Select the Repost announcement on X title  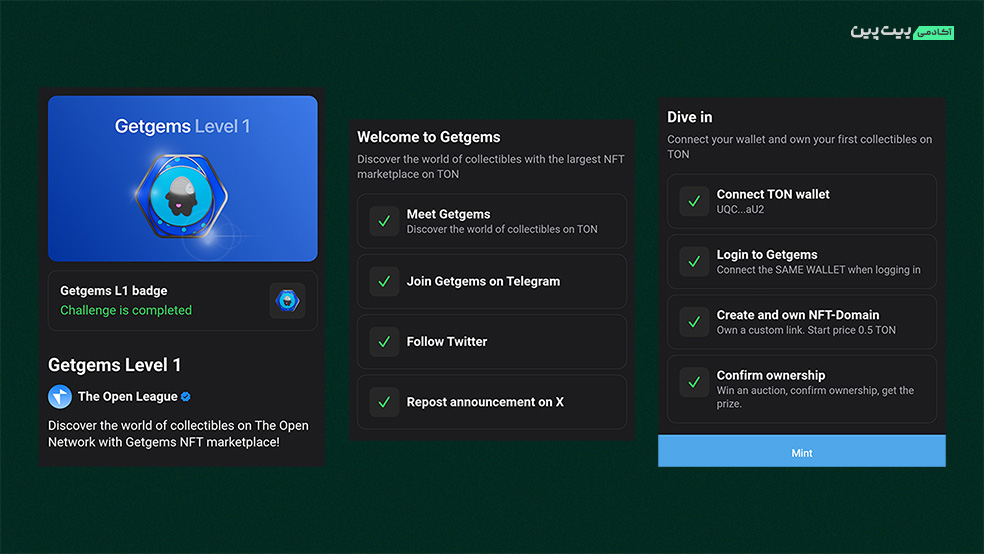tap(485, 402)
